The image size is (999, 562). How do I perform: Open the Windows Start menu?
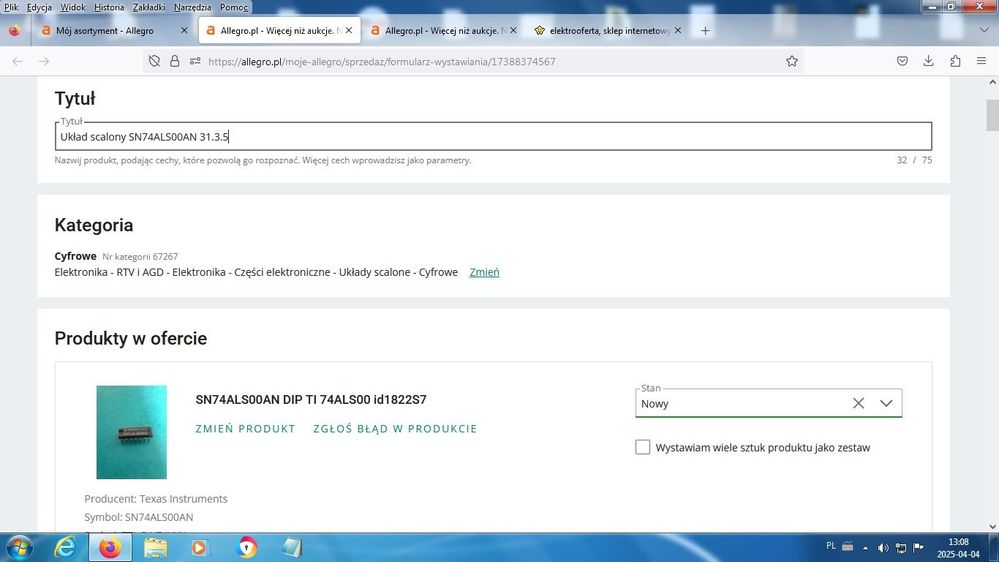click(19, 547)
